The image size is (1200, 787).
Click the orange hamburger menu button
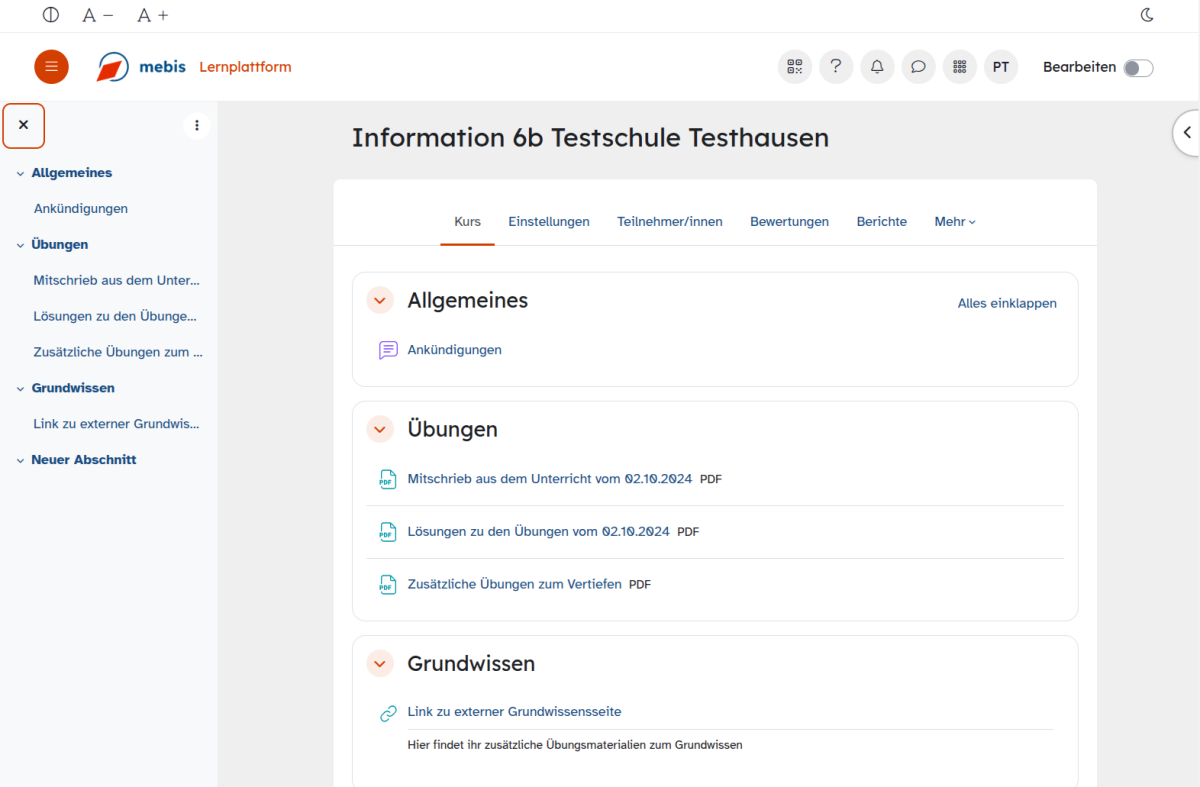(52, 67)
